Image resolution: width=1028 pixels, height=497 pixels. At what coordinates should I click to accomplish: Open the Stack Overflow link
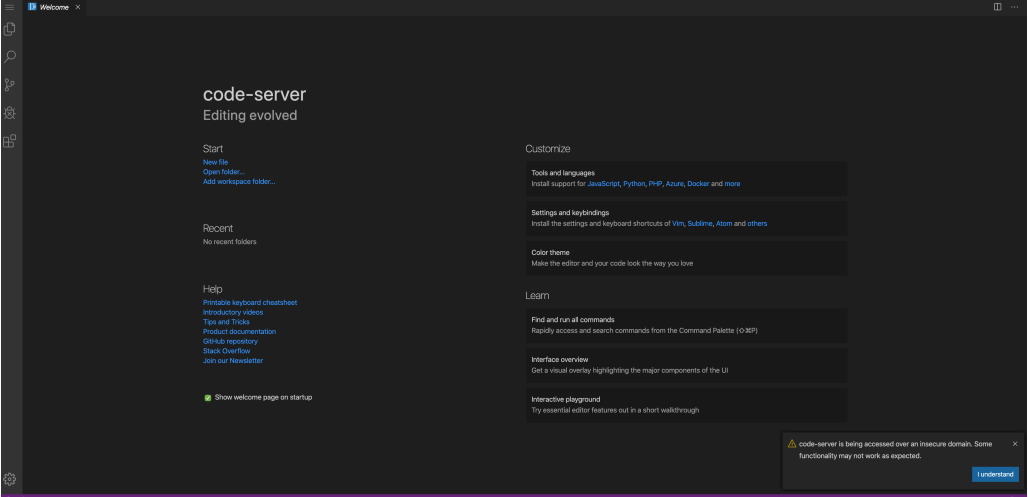pos(226,351)
